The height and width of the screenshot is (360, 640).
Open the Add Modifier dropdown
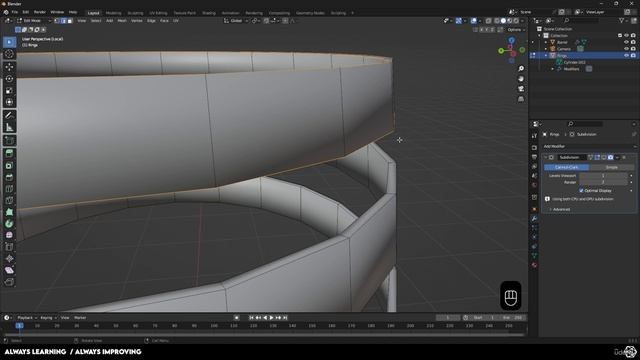pos(589,146)
